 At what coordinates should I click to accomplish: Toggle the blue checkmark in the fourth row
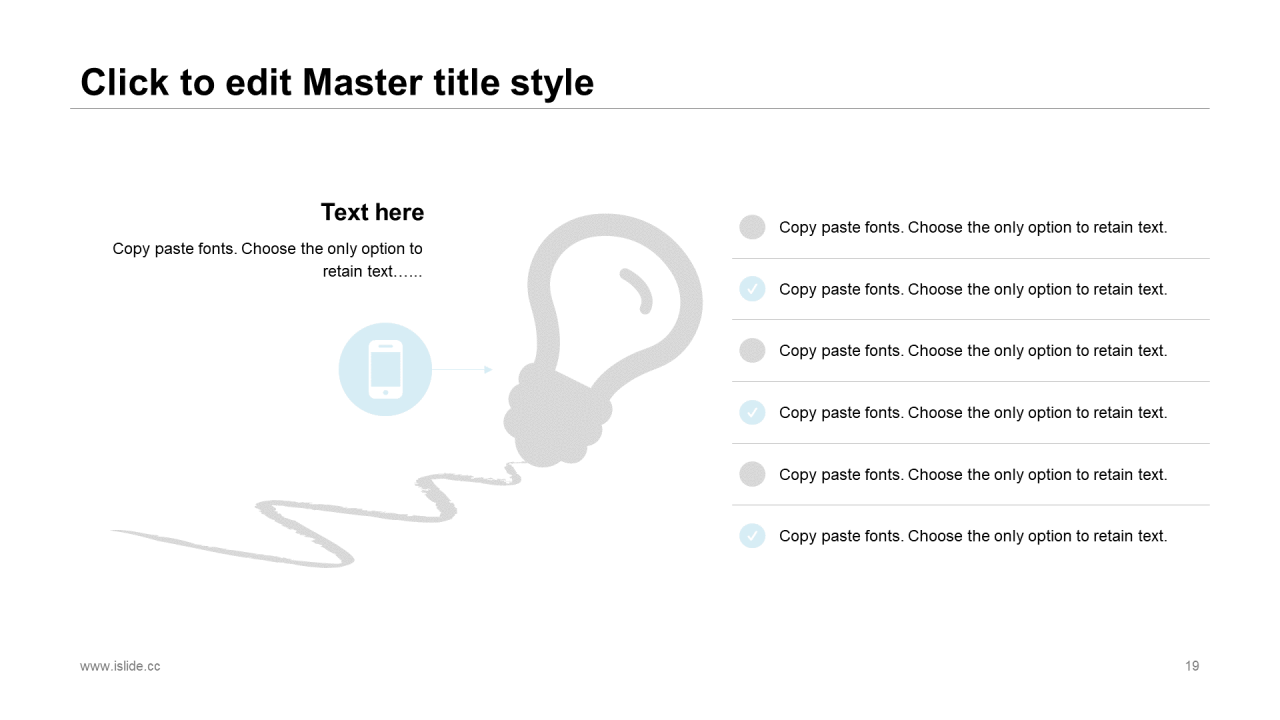[x=752, y=412]
